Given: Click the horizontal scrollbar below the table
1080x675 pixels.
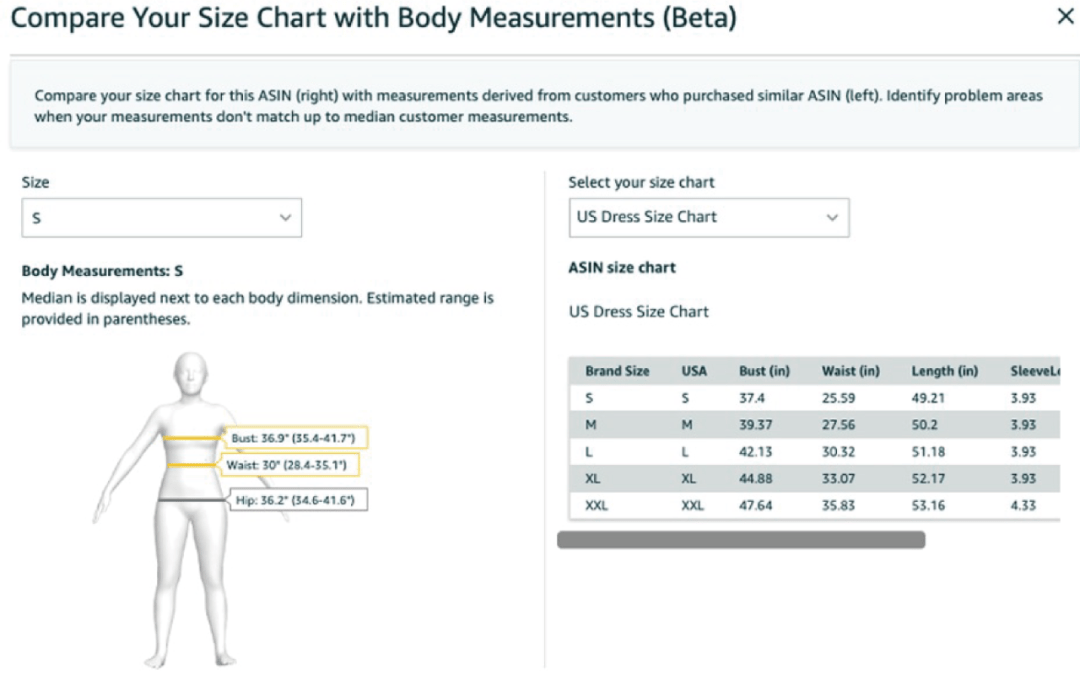Looking at the screenshot, I should tap(740, 540).
